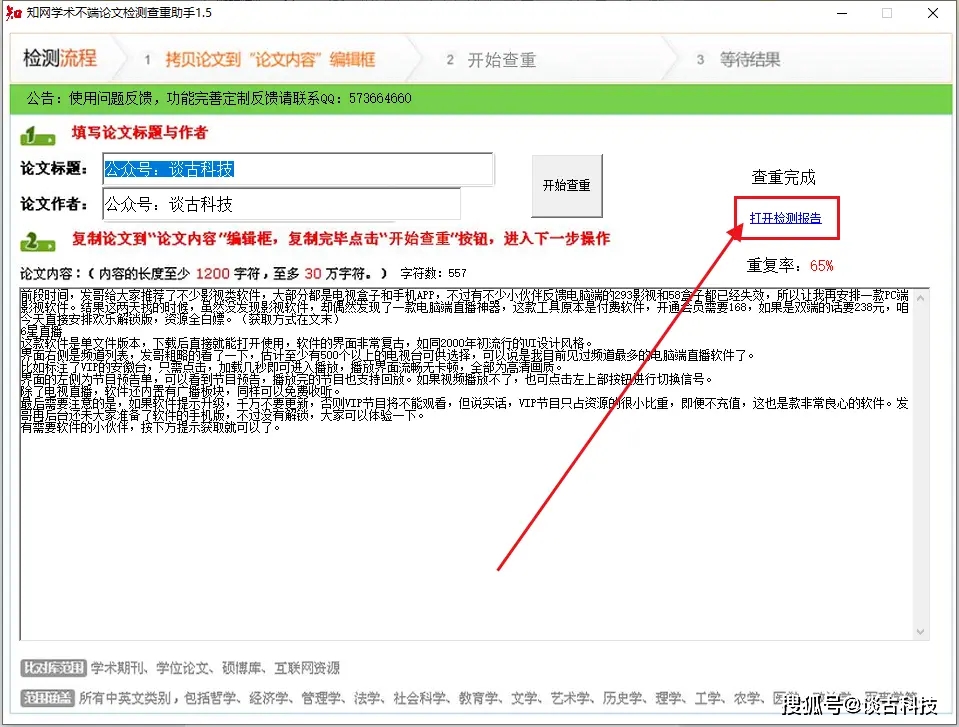The image size is (959, 727).
Task: Click the green step 2 icon
Action: [37, 242]
